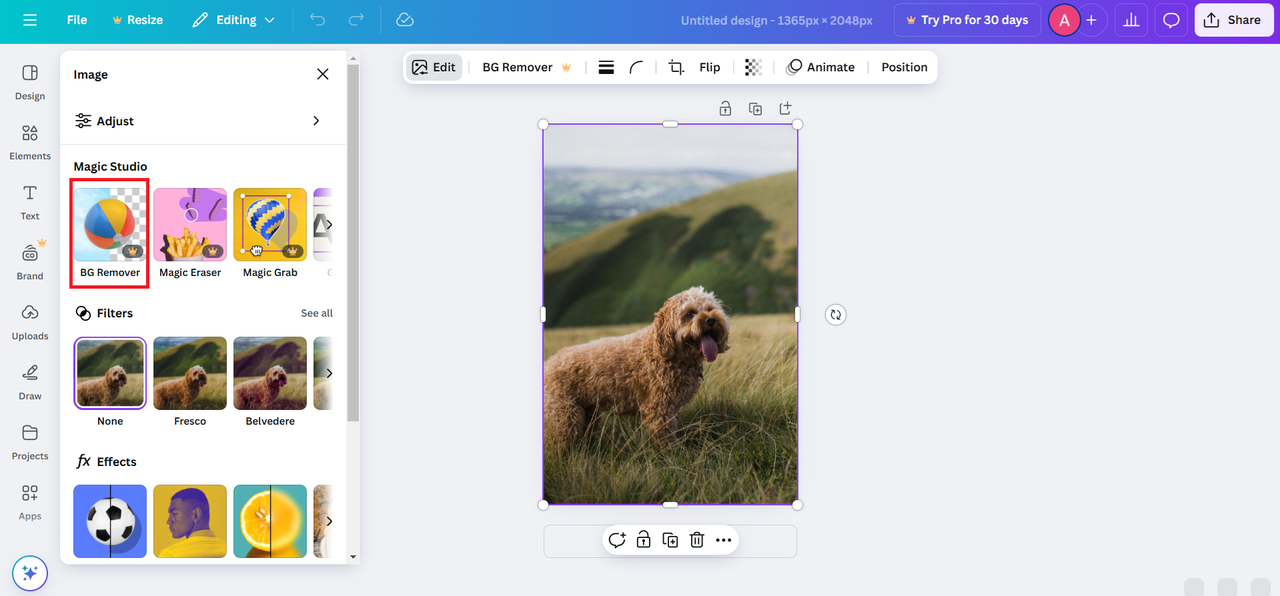Select the Draw tool in the sidebar
This screenshot has height=596, width=1280.
coord(29,381)
